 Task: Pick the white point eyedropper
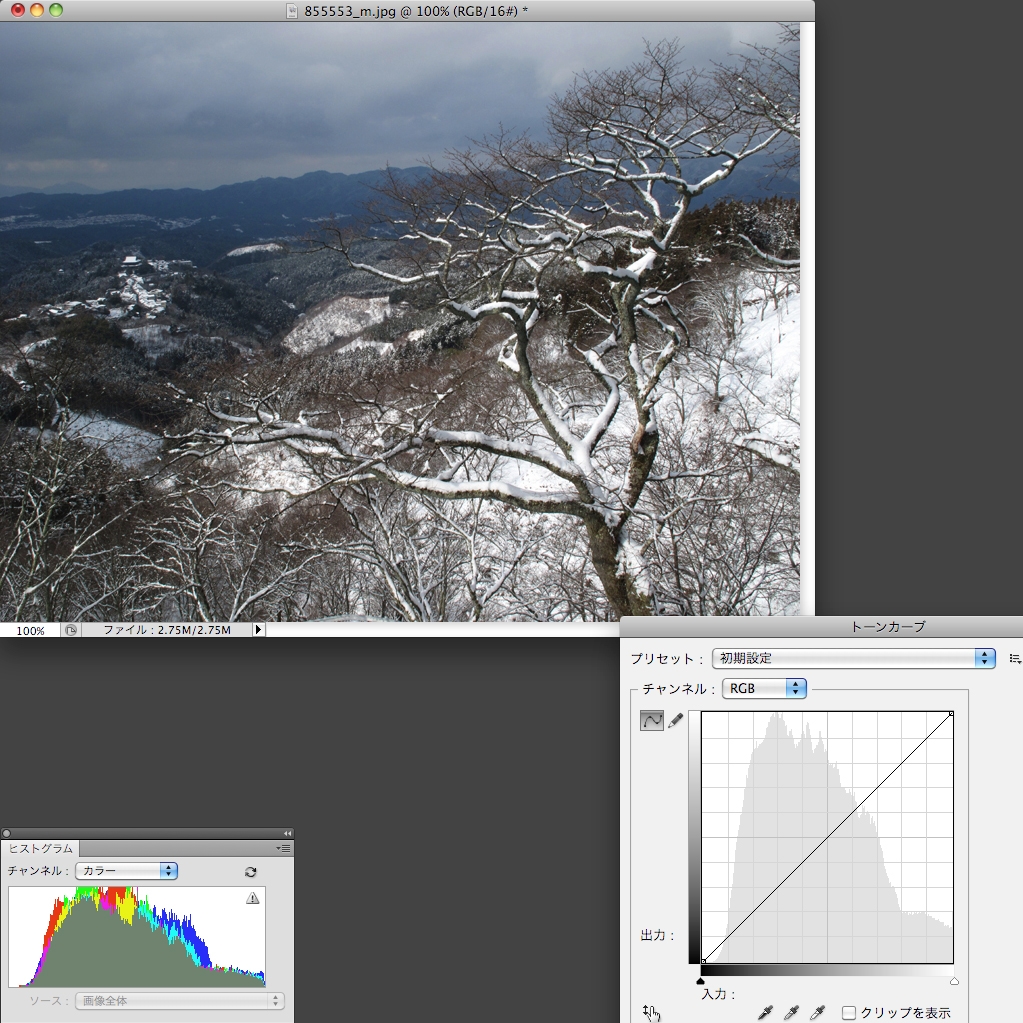pyautogui.click(x=817, y=1013)
